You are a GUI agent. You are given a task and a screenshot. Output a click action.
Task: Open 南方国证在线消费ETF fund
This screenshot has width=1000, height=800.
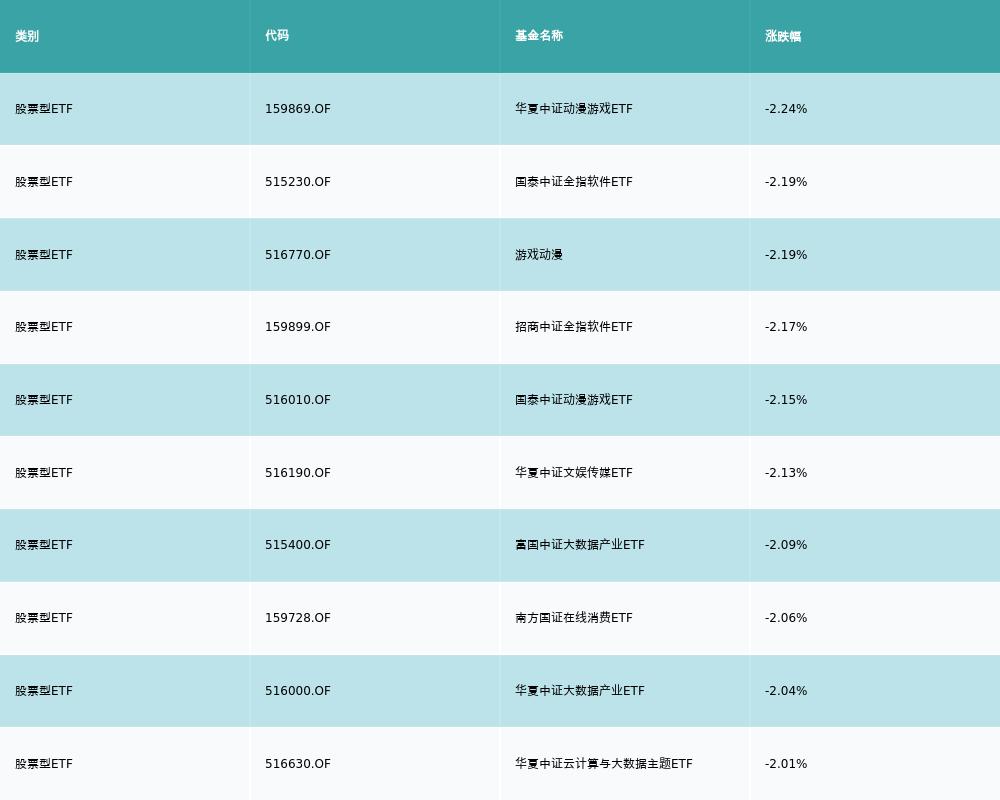pos(574,618)
